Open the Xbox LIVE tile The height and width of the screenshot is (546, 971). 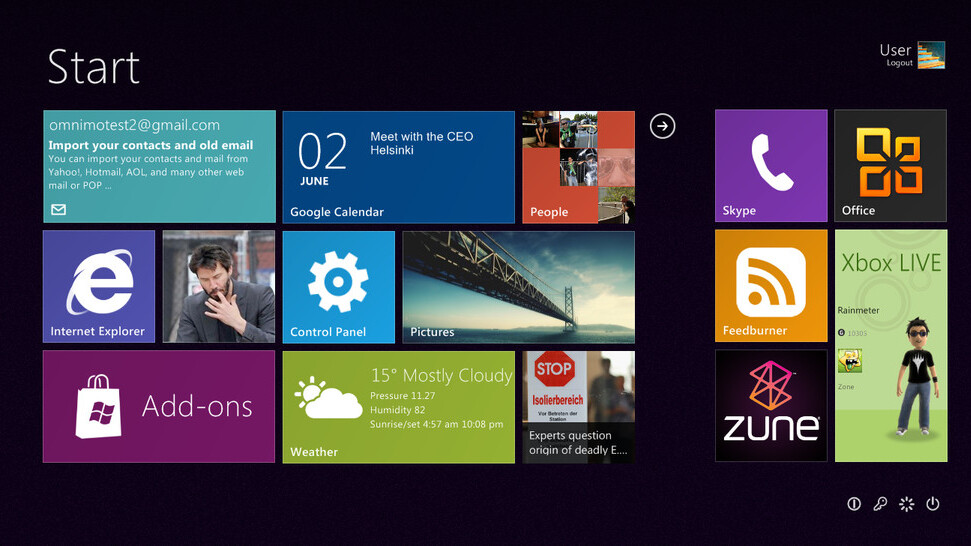click(x=891, y=345)
